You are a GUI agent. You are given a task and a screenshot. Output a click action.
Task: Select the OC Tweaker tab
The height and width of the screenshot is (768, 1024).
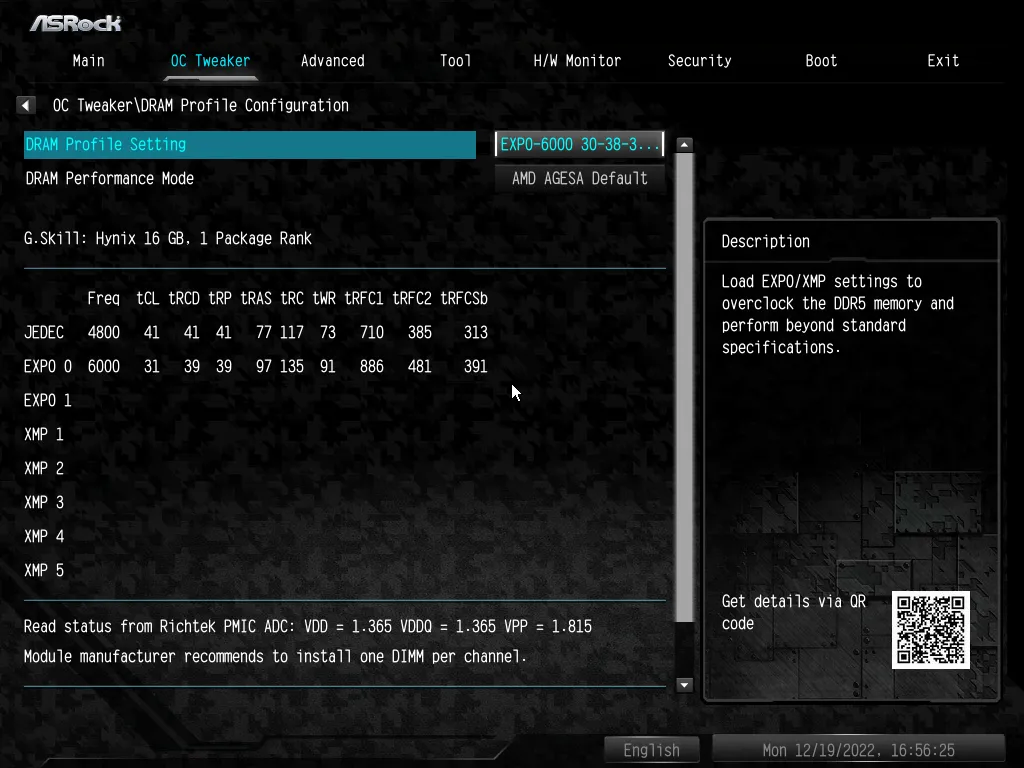tap(210, 61)
